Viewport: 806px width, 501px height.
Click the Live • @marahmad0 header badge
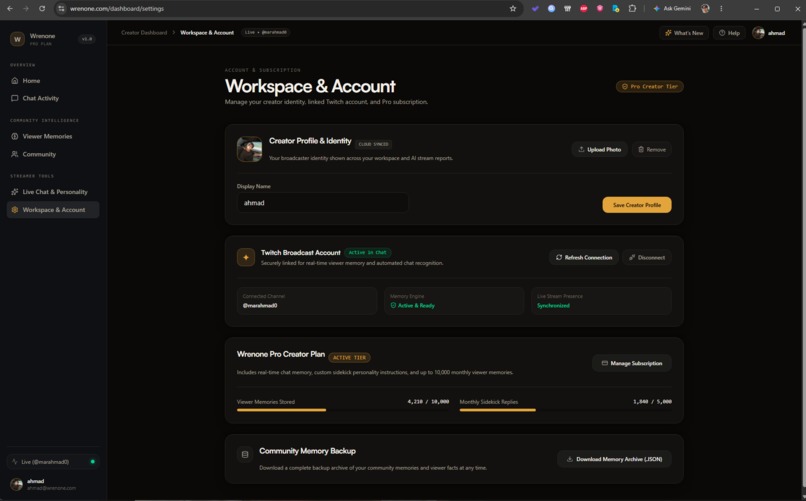click(265, 32)
